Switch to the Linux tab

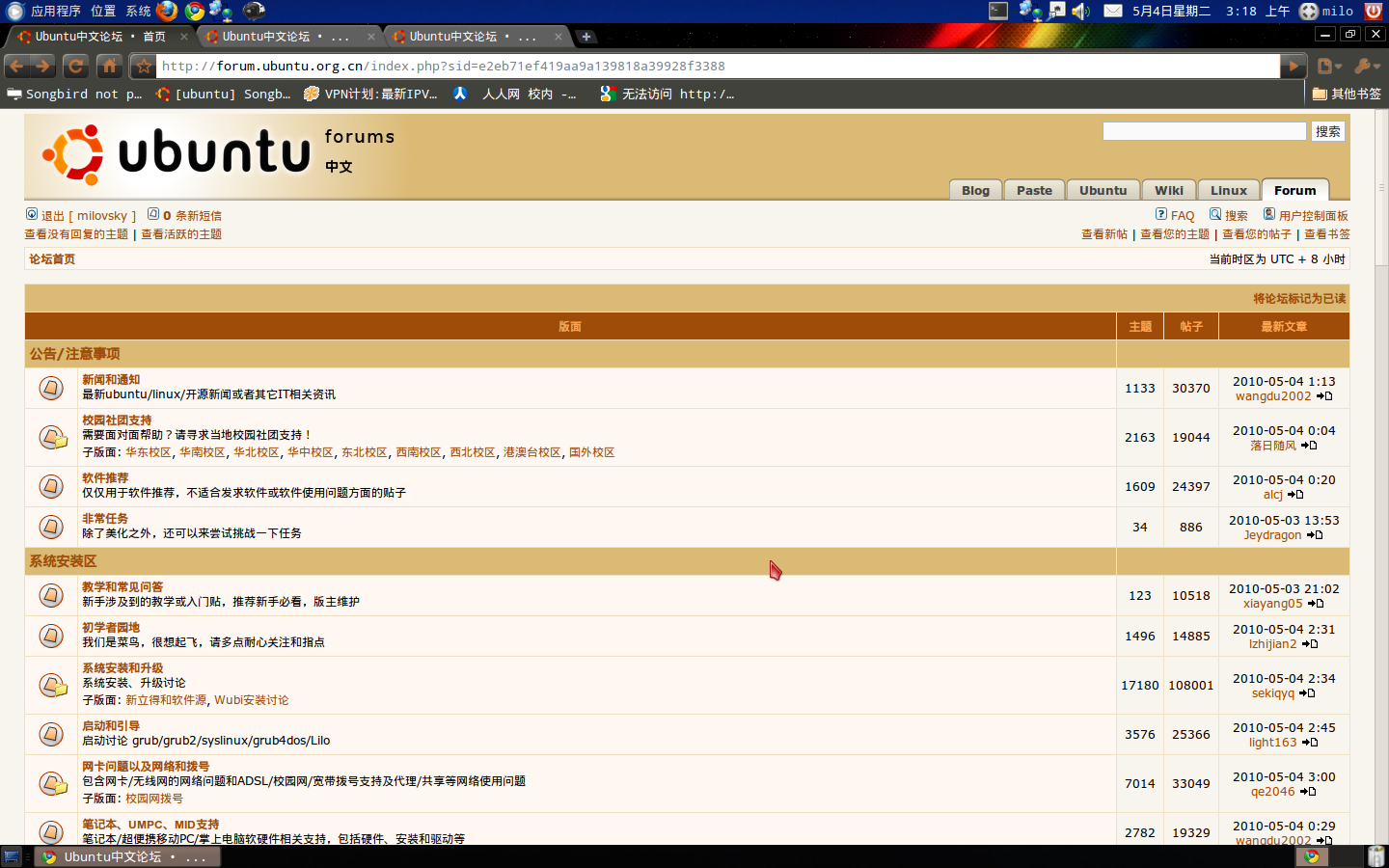point(1229,190)
